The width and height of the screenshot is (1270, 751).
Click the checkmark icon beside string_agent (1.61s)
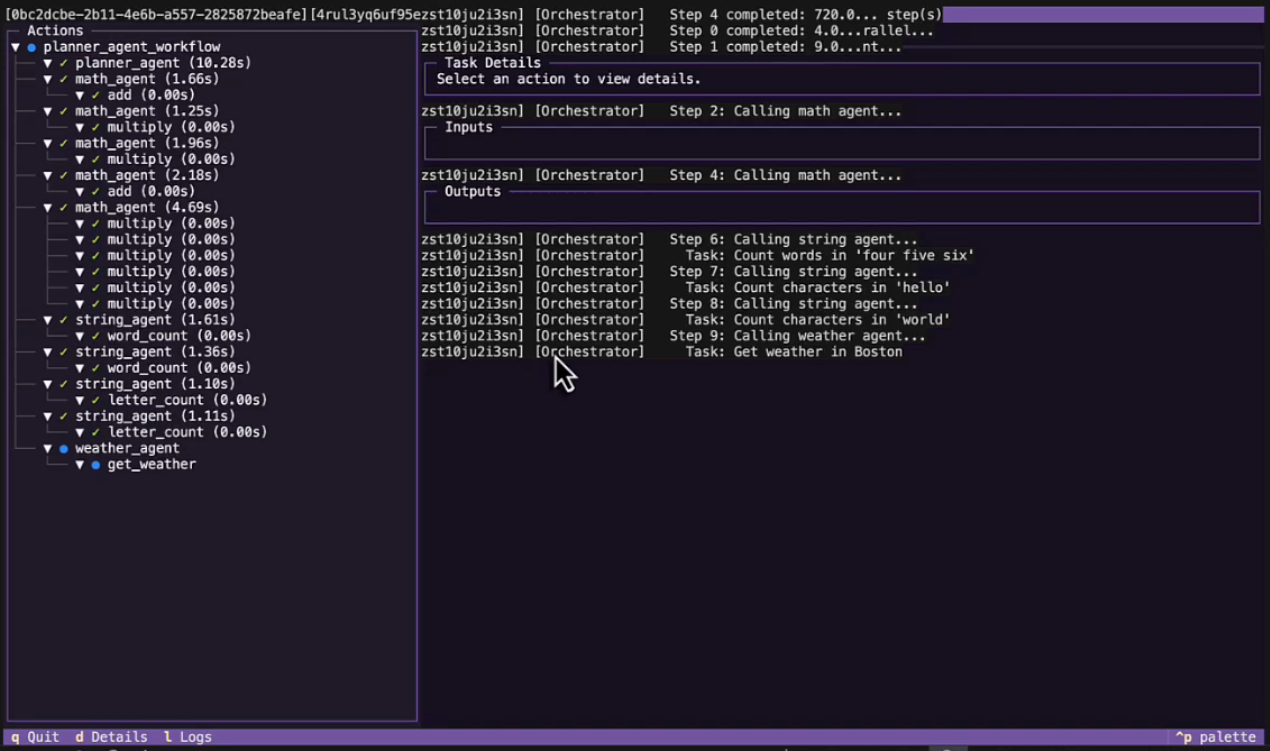pos(64,320)
